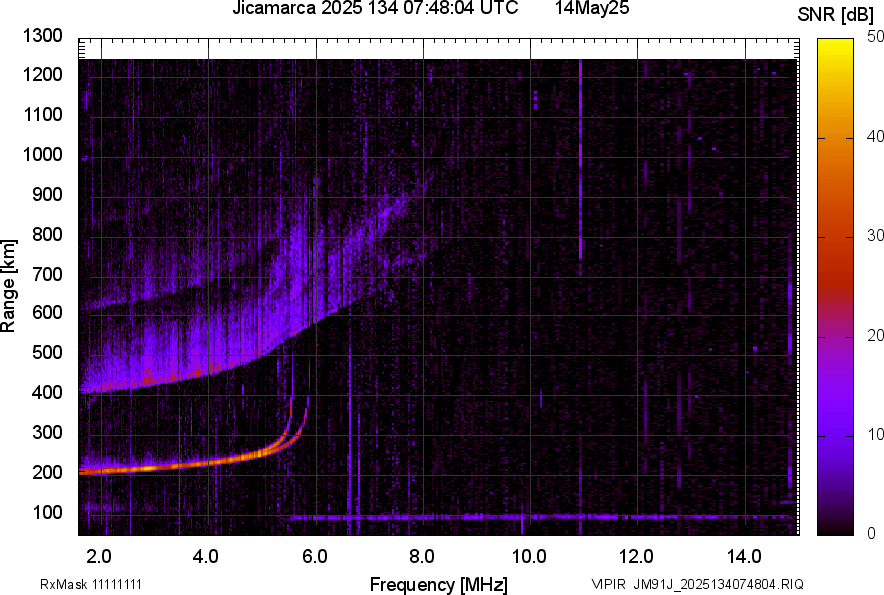The width and height of the screenshot is (884, 595).
Task: Click the 40 dB colorbar tick label
Action: point(875,136)
